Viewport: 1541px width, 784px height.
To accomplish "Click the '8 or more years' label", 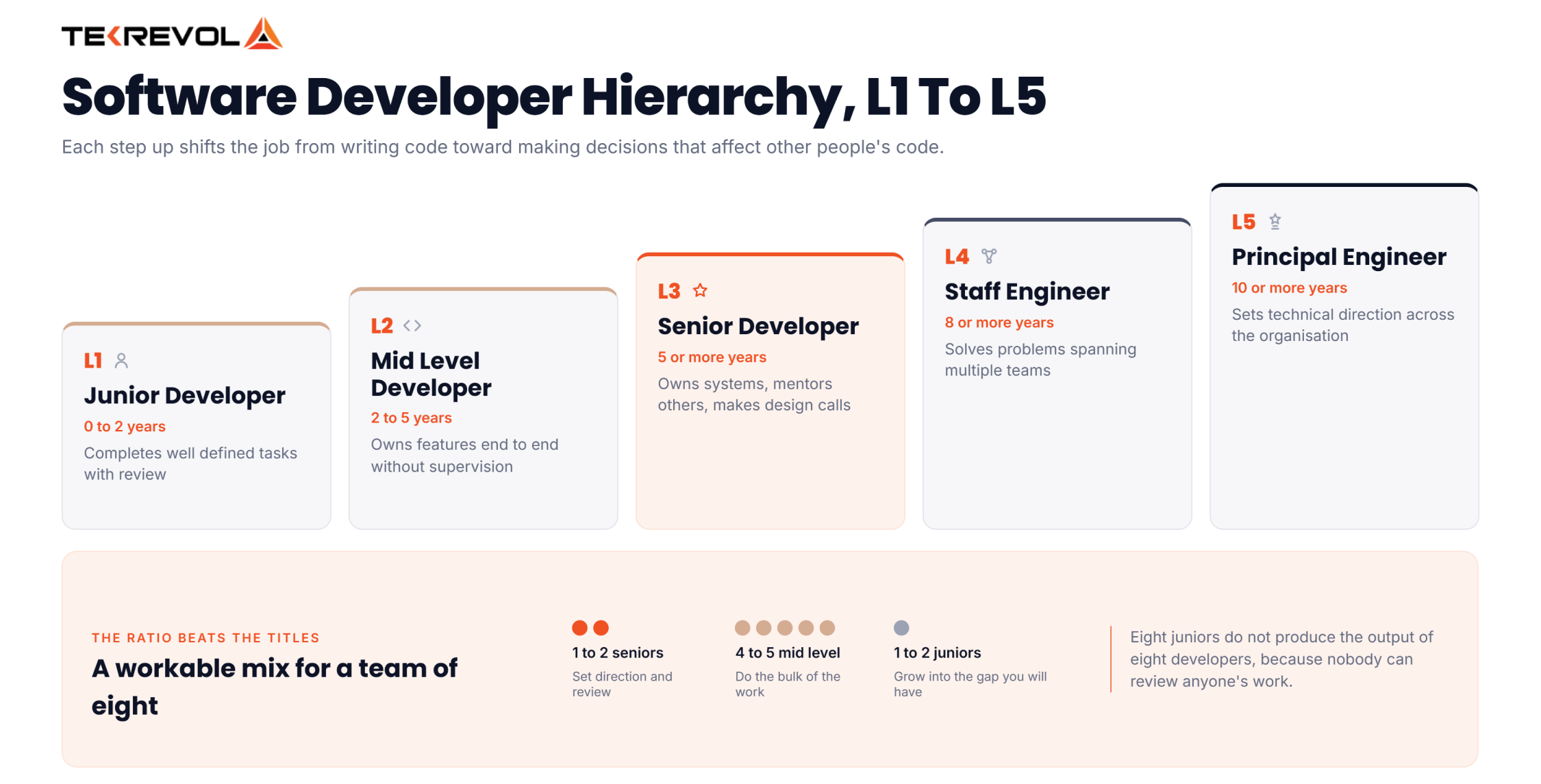I will pyautogui.click(x=999, y=323).
